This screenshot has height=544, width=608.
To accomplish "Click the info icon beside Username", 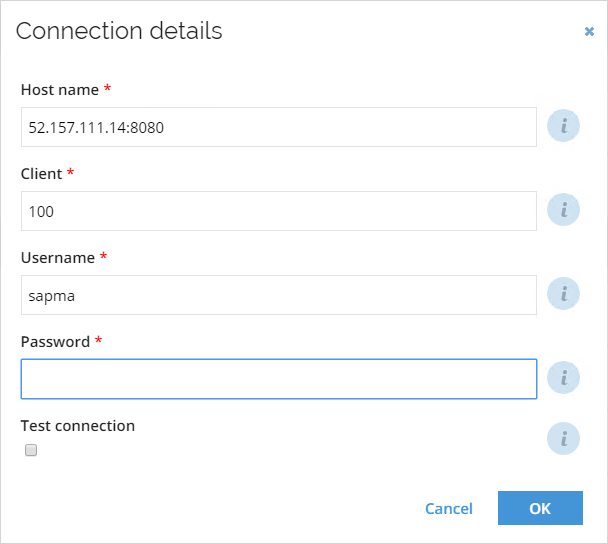I will click(563, 294).
